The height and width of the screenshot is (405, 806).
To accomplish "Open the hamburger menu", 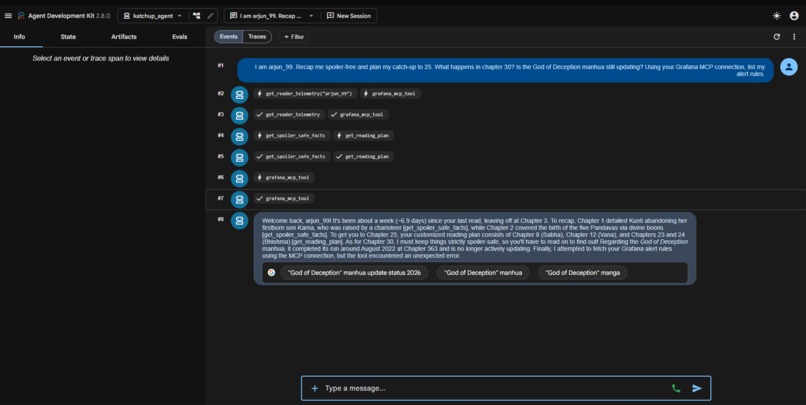I will point(8,15).
